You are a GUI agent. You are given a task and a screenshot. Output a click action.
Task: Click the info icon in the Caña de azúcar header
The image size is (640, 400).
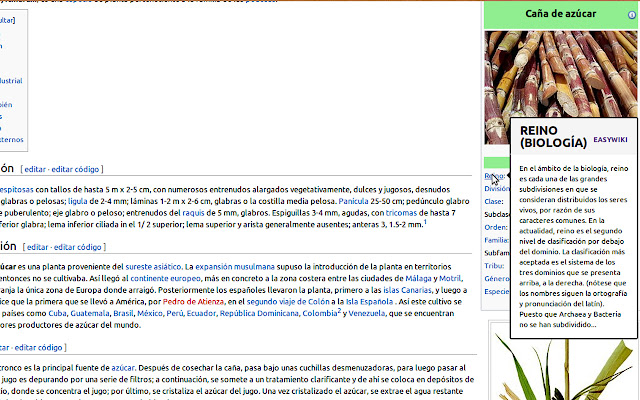(x=631, y=15)
